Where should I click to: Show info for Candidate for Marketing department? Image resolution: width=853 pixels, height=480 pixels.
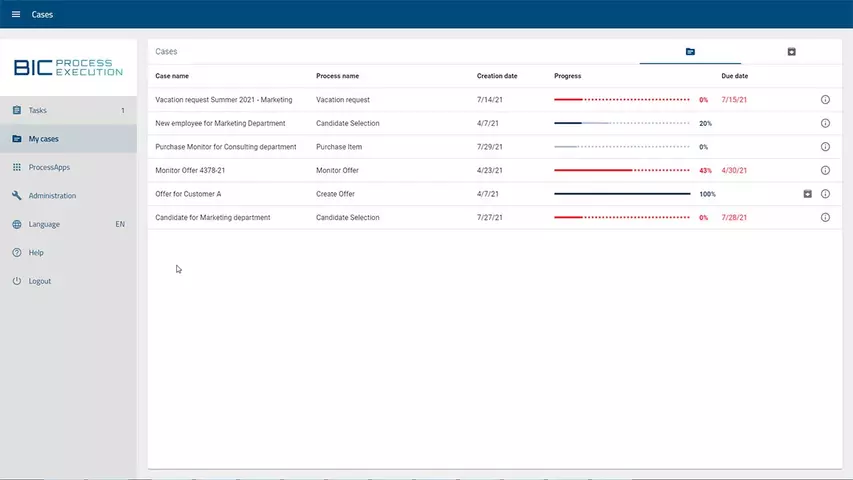(825, 218)
